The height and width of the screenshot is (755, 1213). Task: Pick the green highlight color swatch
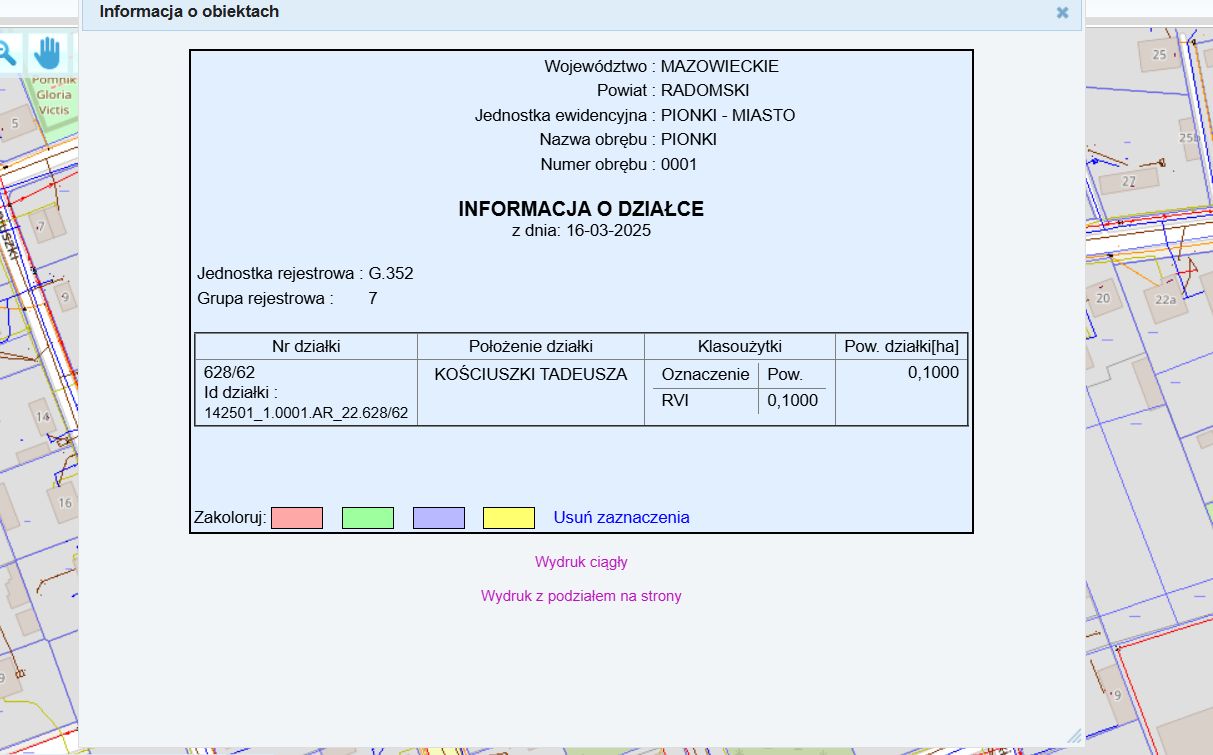pyautogui.click(x=367, y=517)
